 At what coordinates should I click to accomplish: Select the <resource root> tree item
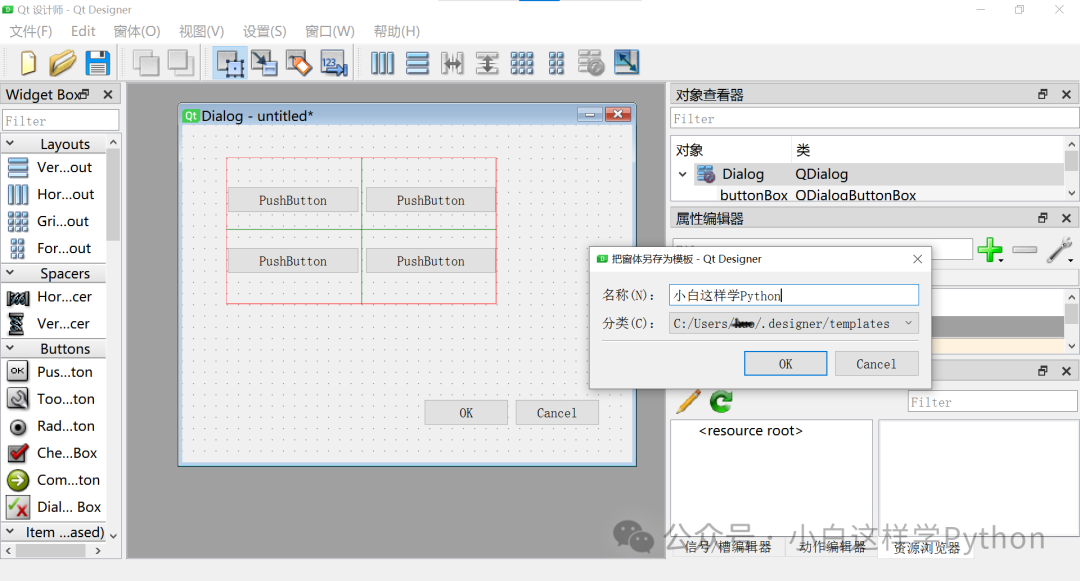coord(751,431)
